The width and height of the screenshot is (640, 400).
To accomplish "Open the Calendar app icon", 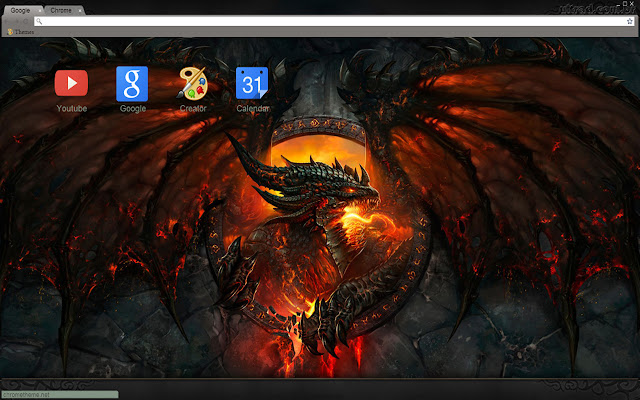I will (x=252, y=83).
